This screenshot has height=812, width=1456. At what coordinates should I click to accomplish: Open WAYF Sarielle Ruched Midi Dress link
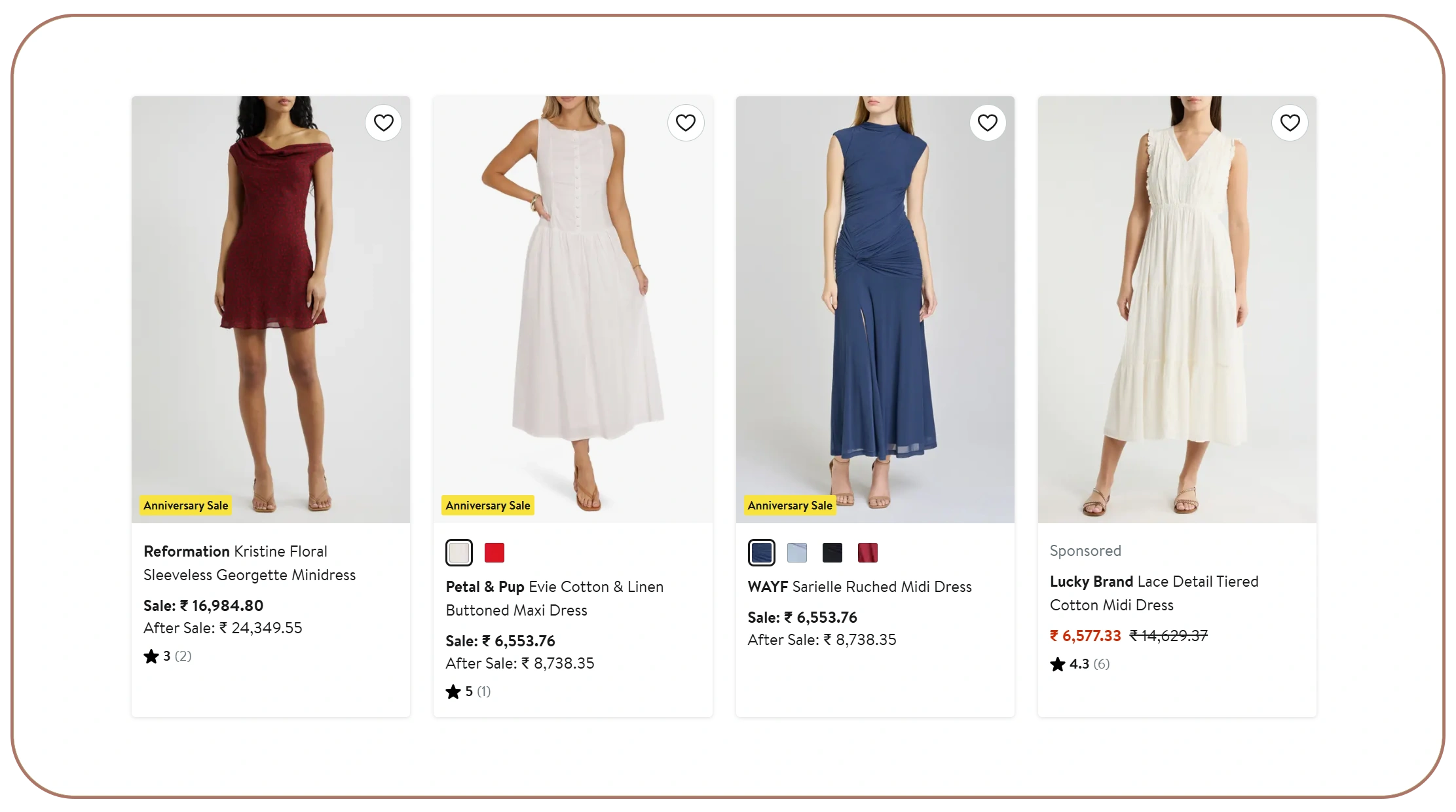[x=859, y=587]
